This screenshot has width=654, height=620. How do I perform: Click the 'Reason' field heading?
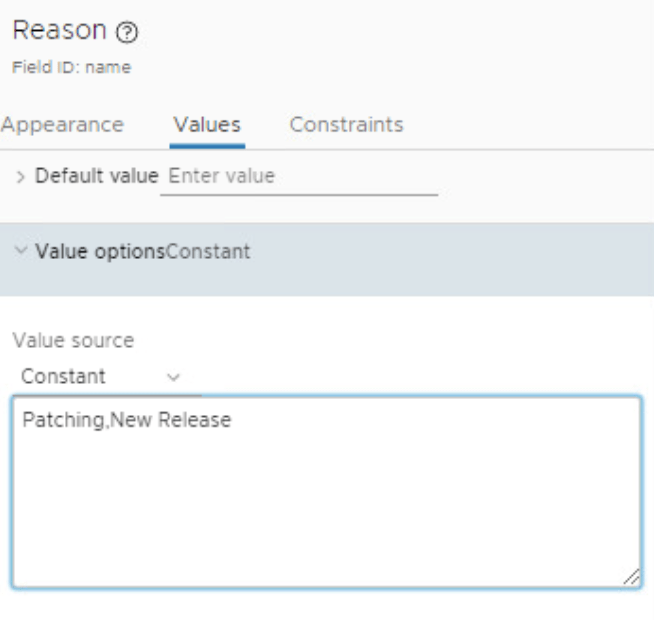pyautogui.click(x=59, y=31)
